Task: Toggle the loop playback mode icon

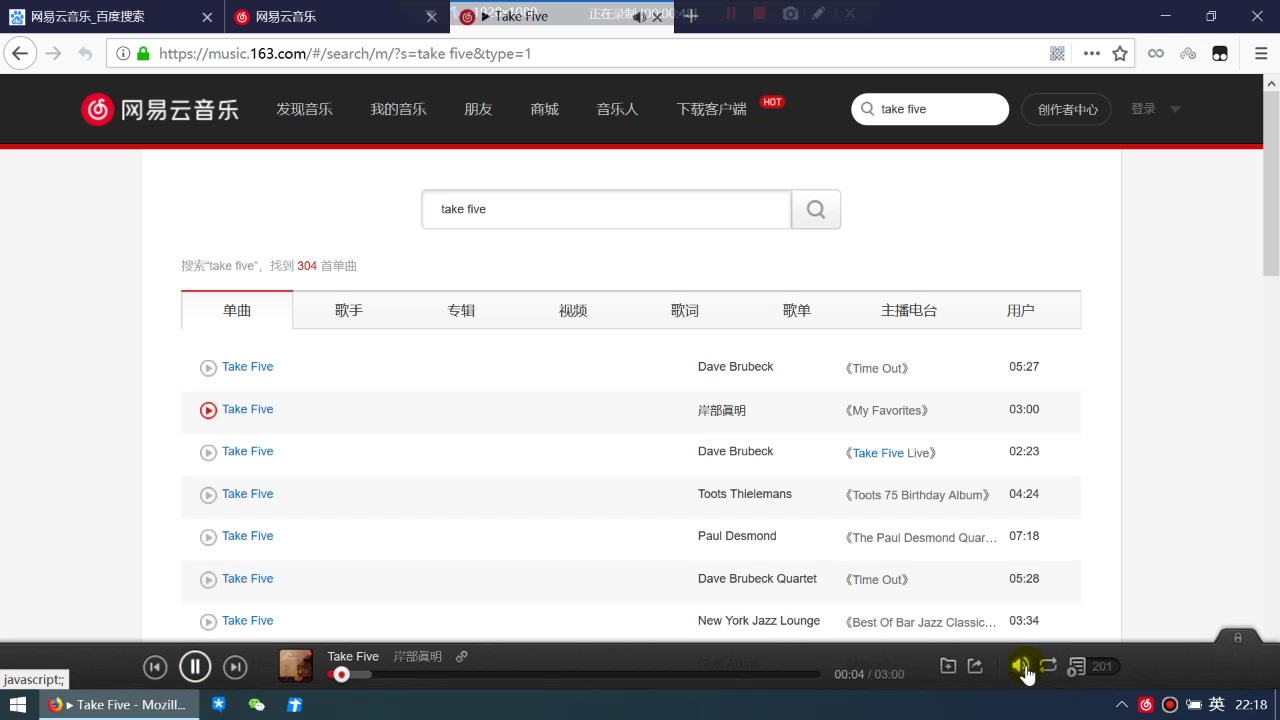Action: [1048, 665]
